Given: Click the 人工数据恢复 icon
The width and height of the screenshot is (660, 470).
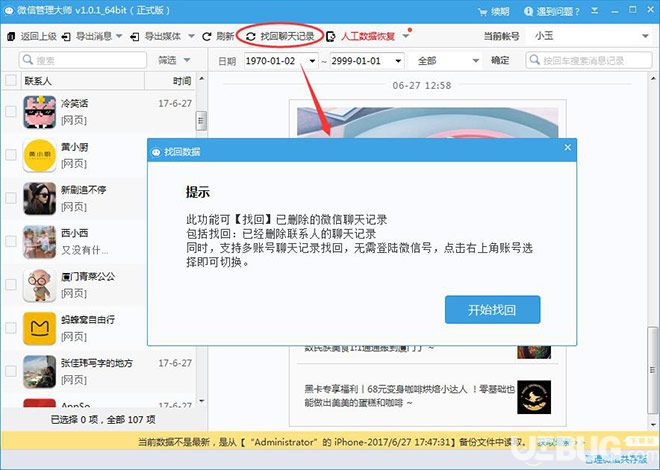Looking at the screenshot, I should pyautogui.click(x=331, y=37).
